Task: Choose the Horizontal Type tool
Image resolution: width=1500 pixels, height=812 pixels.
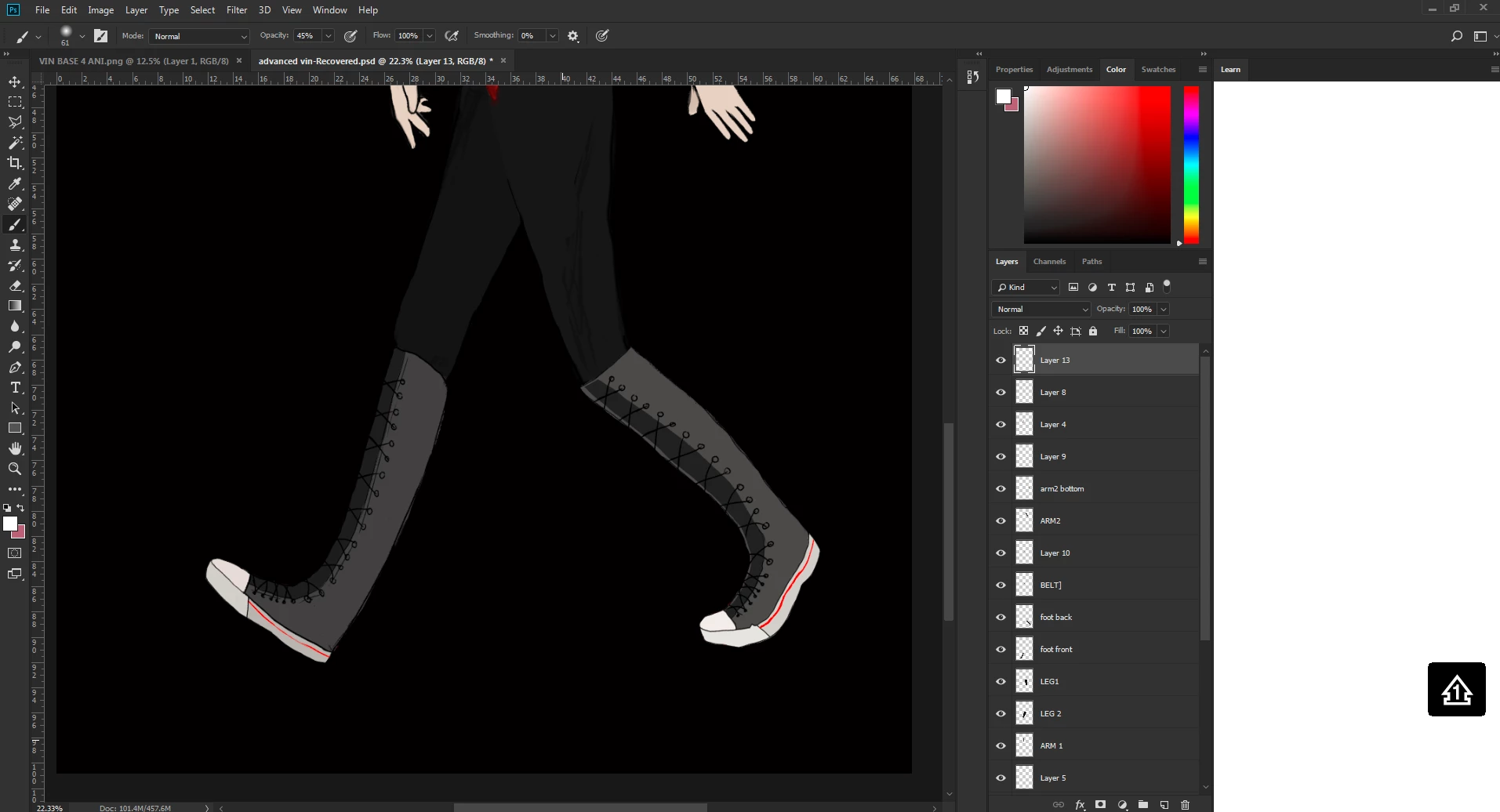Action: (15, 388)
